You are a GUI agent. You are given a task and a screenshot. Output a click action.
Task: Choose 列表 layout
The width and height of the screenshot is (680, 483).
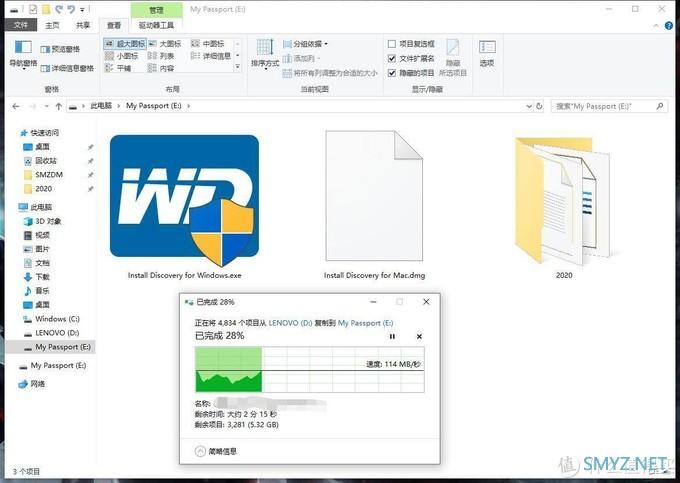(x=161, y=56)
